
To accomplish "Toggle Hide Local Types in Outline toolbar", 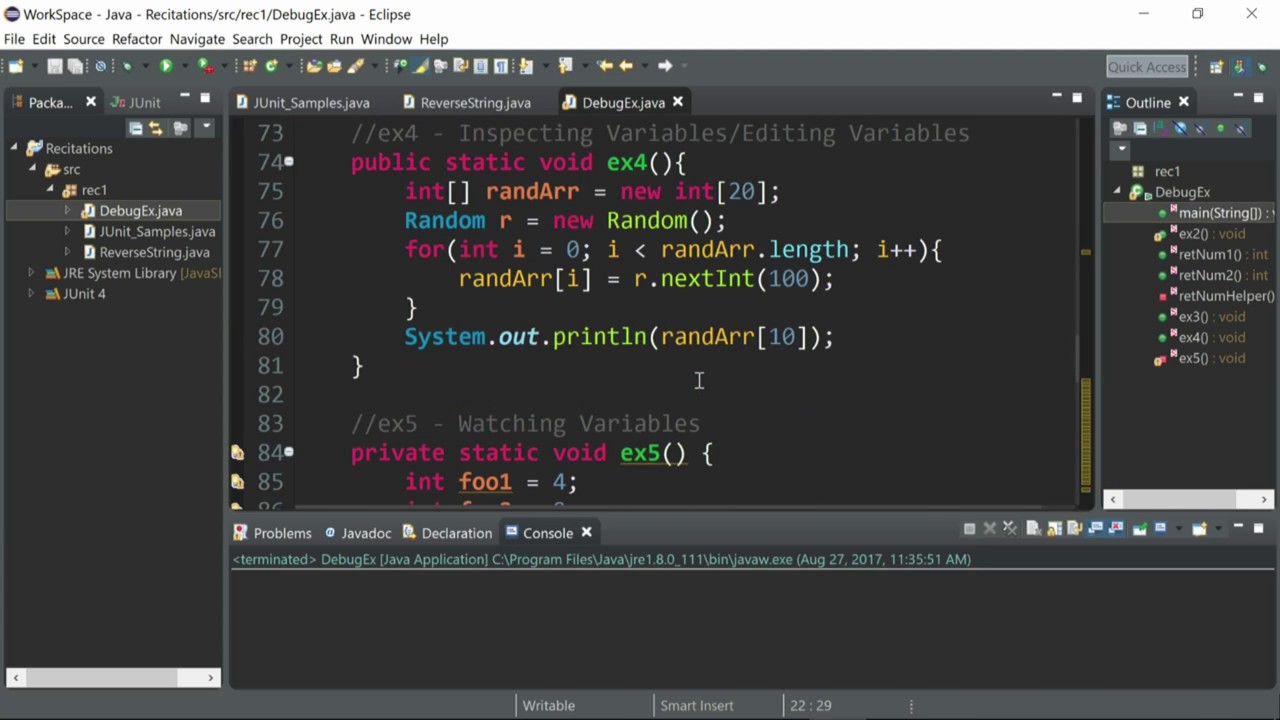I will pyautogui.click(x=1240, y=128).
